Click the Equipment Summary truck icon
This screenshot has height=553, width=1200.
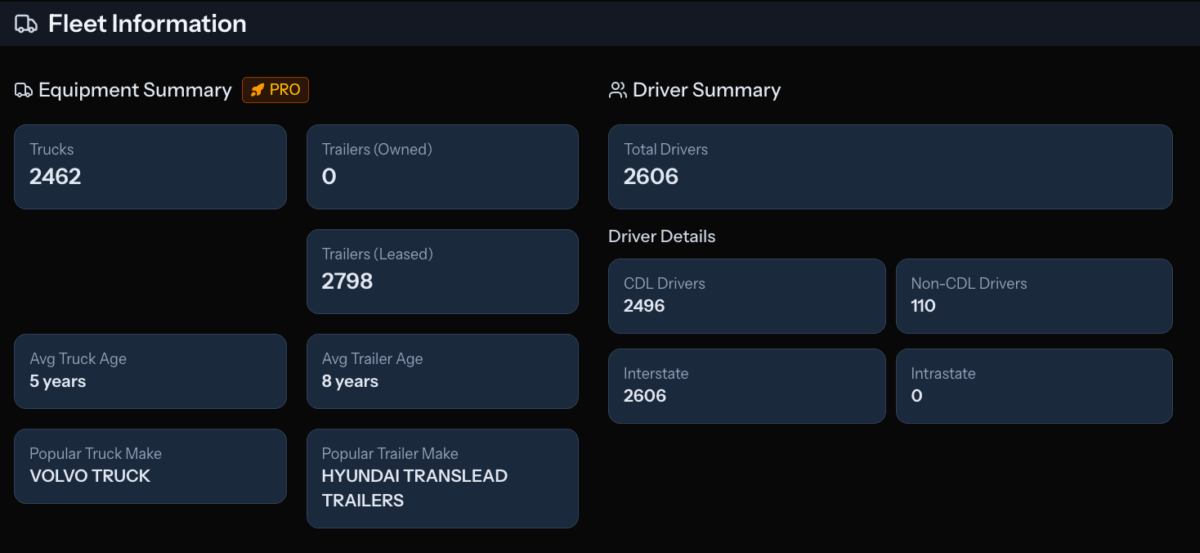click(23, 90)
